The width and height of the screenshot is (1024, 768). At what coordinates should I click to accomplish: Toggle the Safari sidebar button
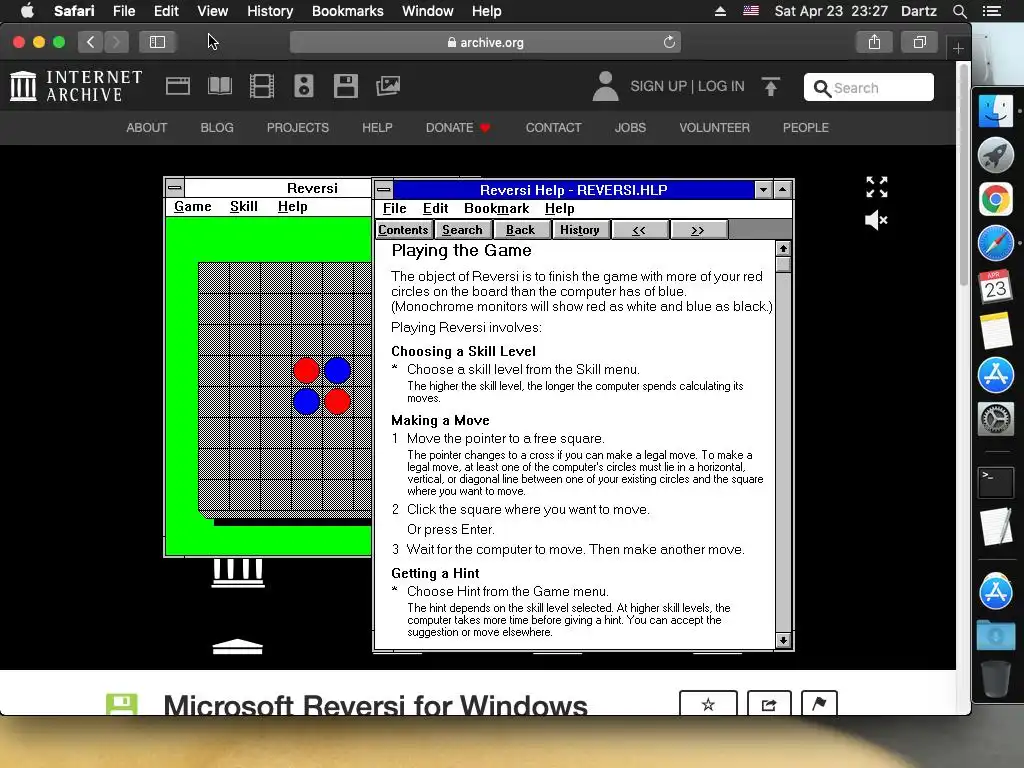coord(157,42)
